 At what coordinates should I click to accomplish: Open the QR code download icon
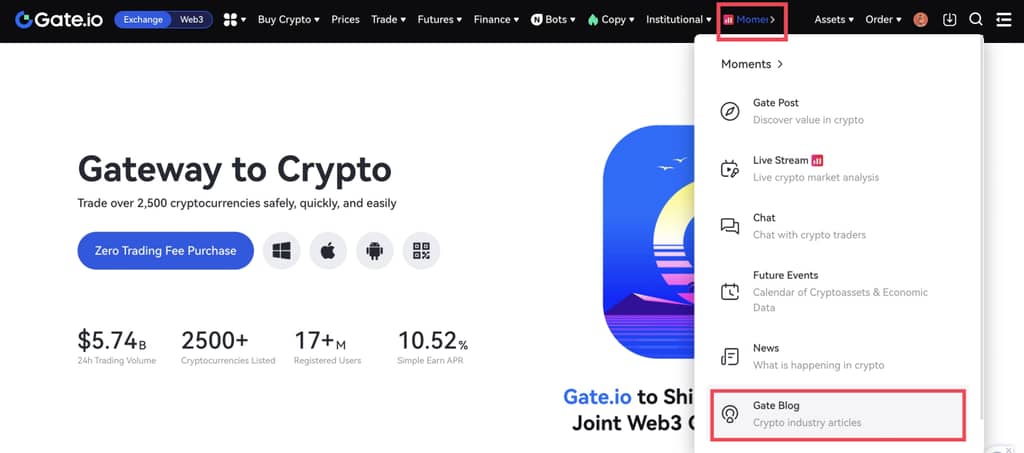click(421, 250)
